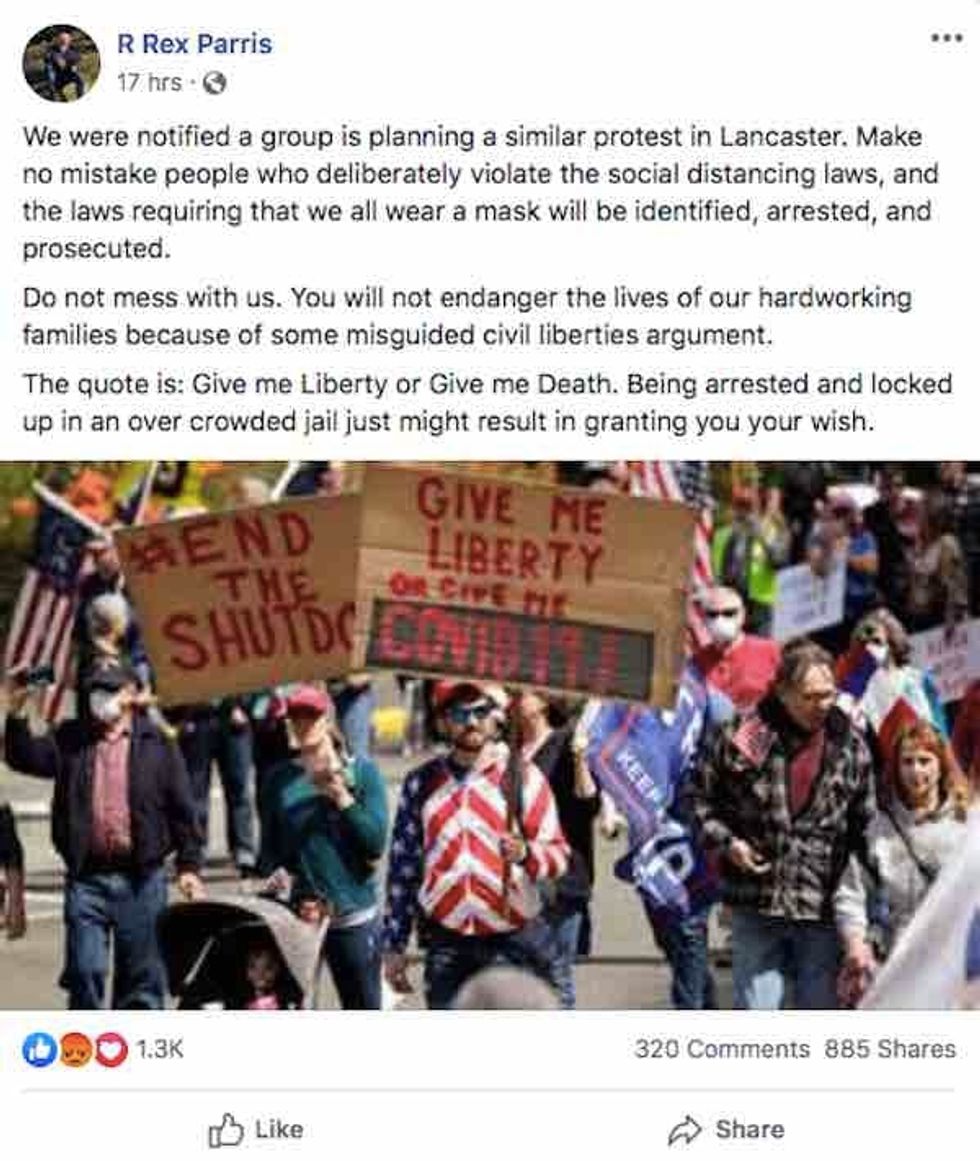Click the post text starting 'We were notified'
Image resolution: width=980 pixels, height=1161 pixels.
[x=481, y=193]
